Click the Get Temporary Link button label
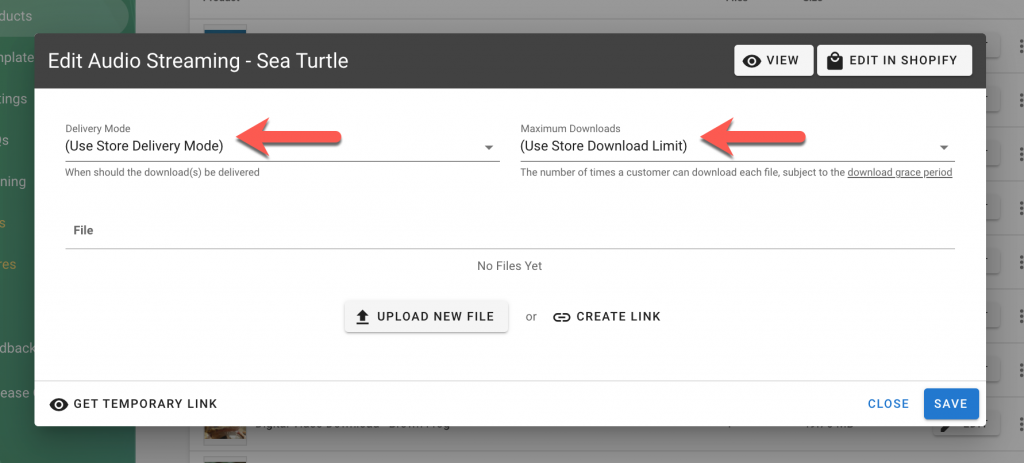This screenshot has height=463, width=1024. (145, 404)
